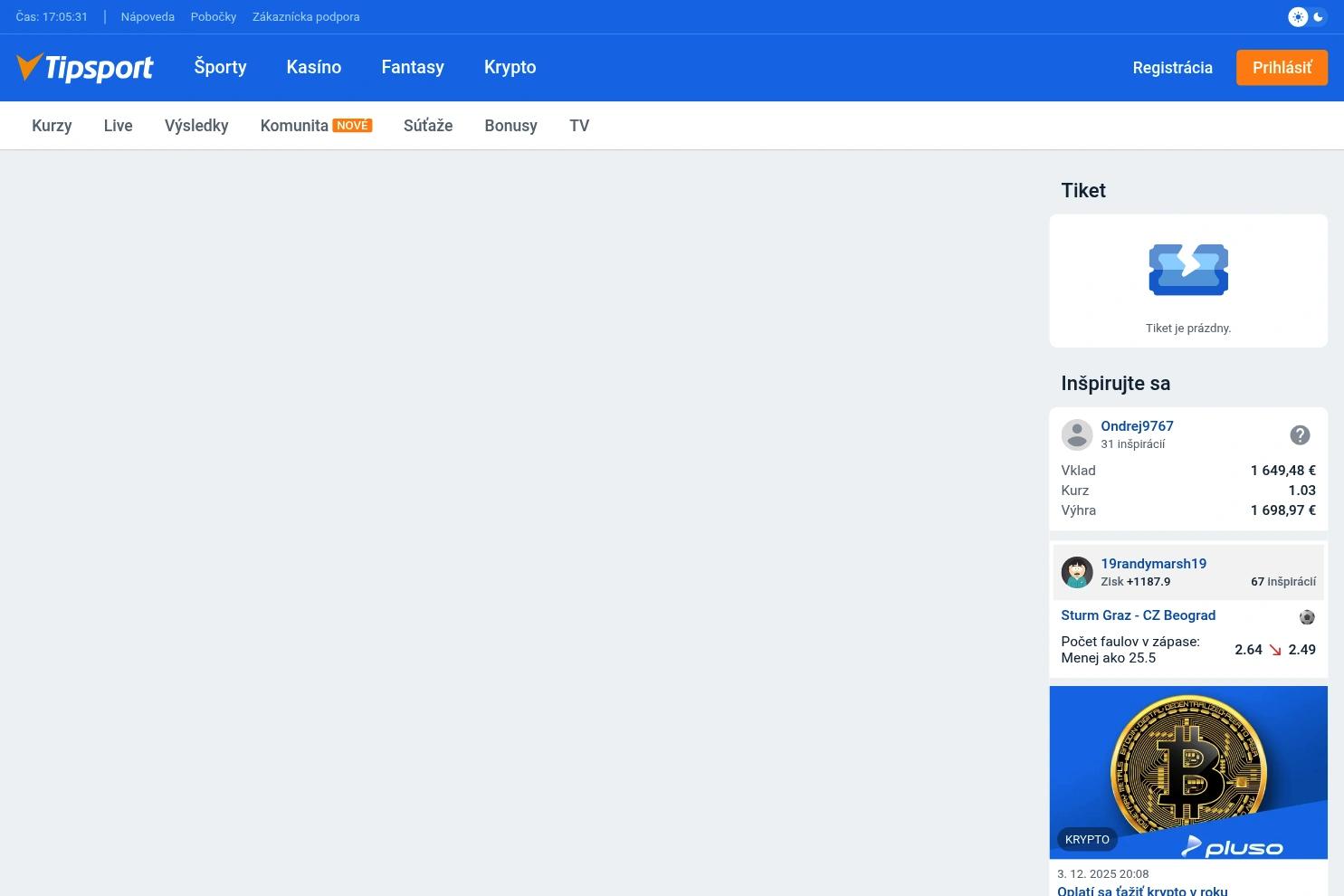Switch to the Live tab
The width and height of the screenshot is (1344, 896).
[118, 125]
